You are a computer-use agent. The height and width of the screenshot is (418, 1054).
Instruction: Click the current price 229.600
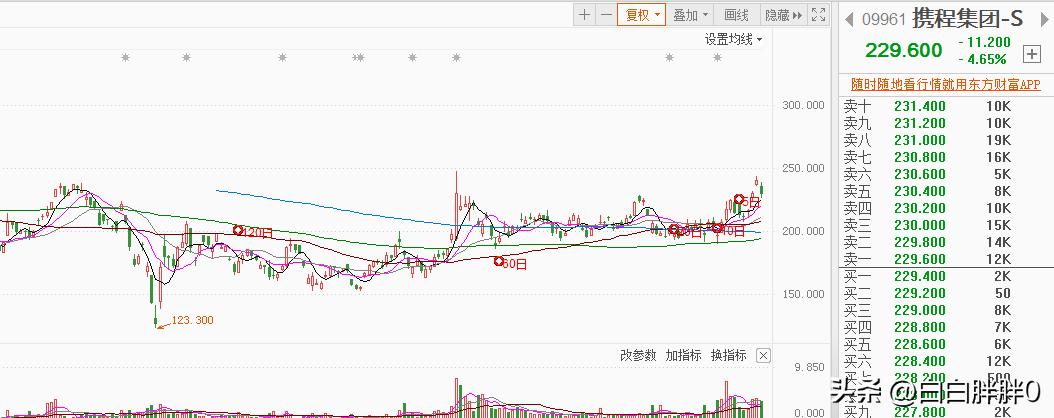coord(903,50)
